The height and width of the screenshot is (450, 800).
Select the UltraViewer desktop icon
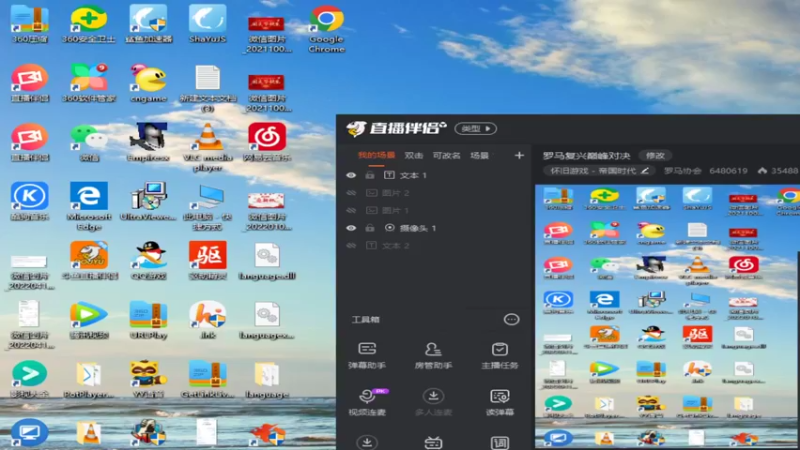[148, 202]
